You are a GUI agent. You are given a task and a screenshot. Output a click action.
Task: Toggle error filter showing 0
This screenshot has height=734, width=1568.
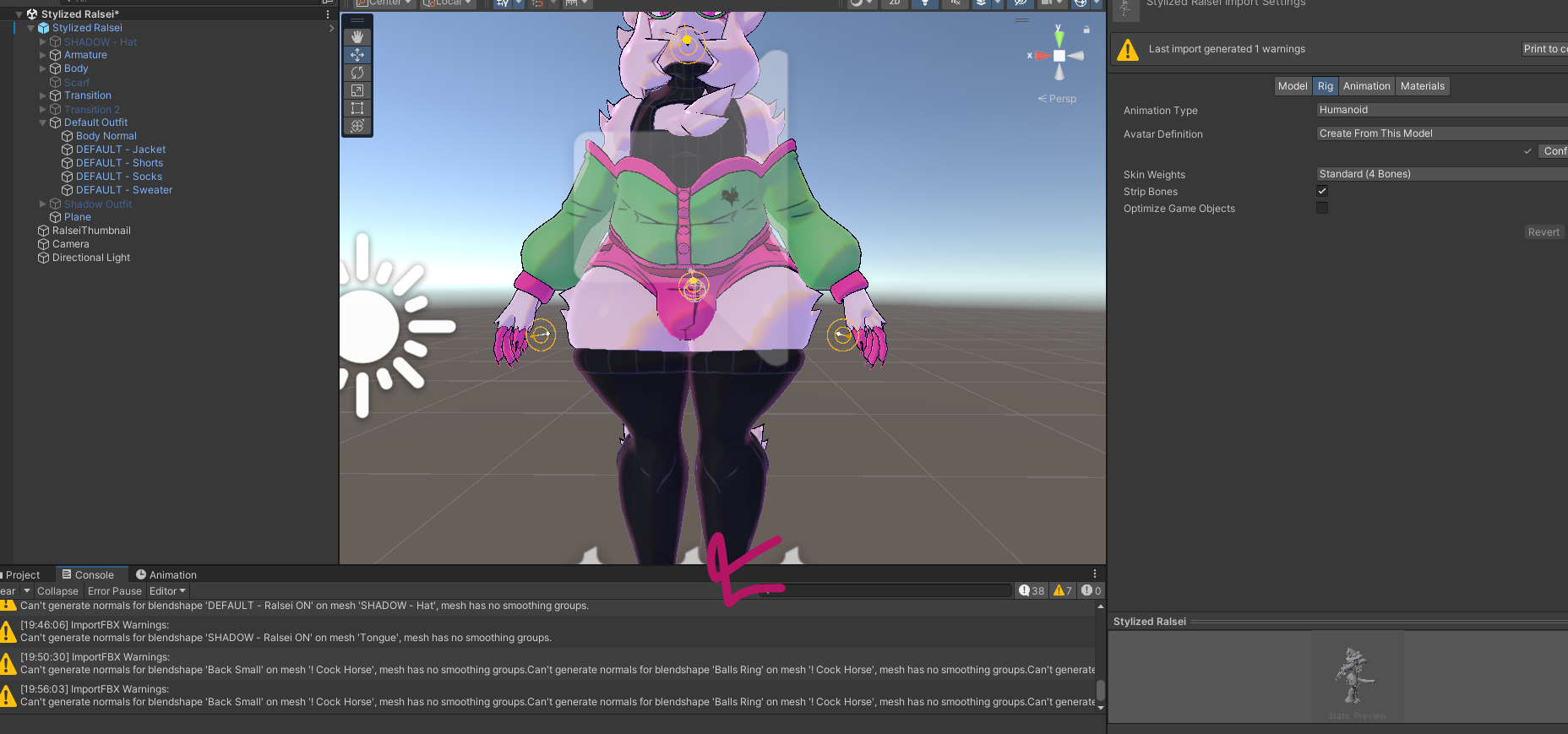1091,591
